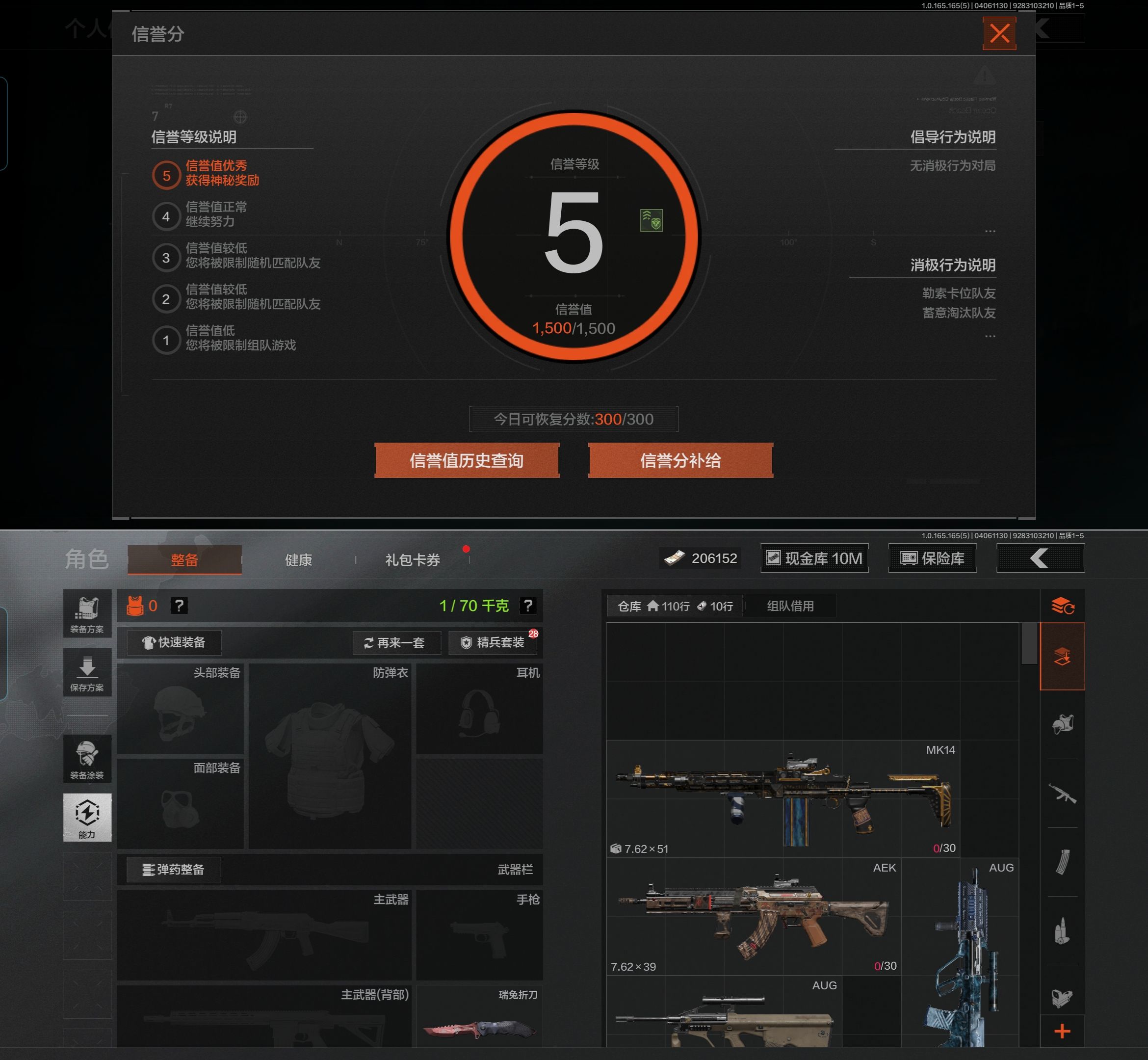Switch to the 健康 tab
This screenshot has height=1060, width=1148.
coord(298,560)
